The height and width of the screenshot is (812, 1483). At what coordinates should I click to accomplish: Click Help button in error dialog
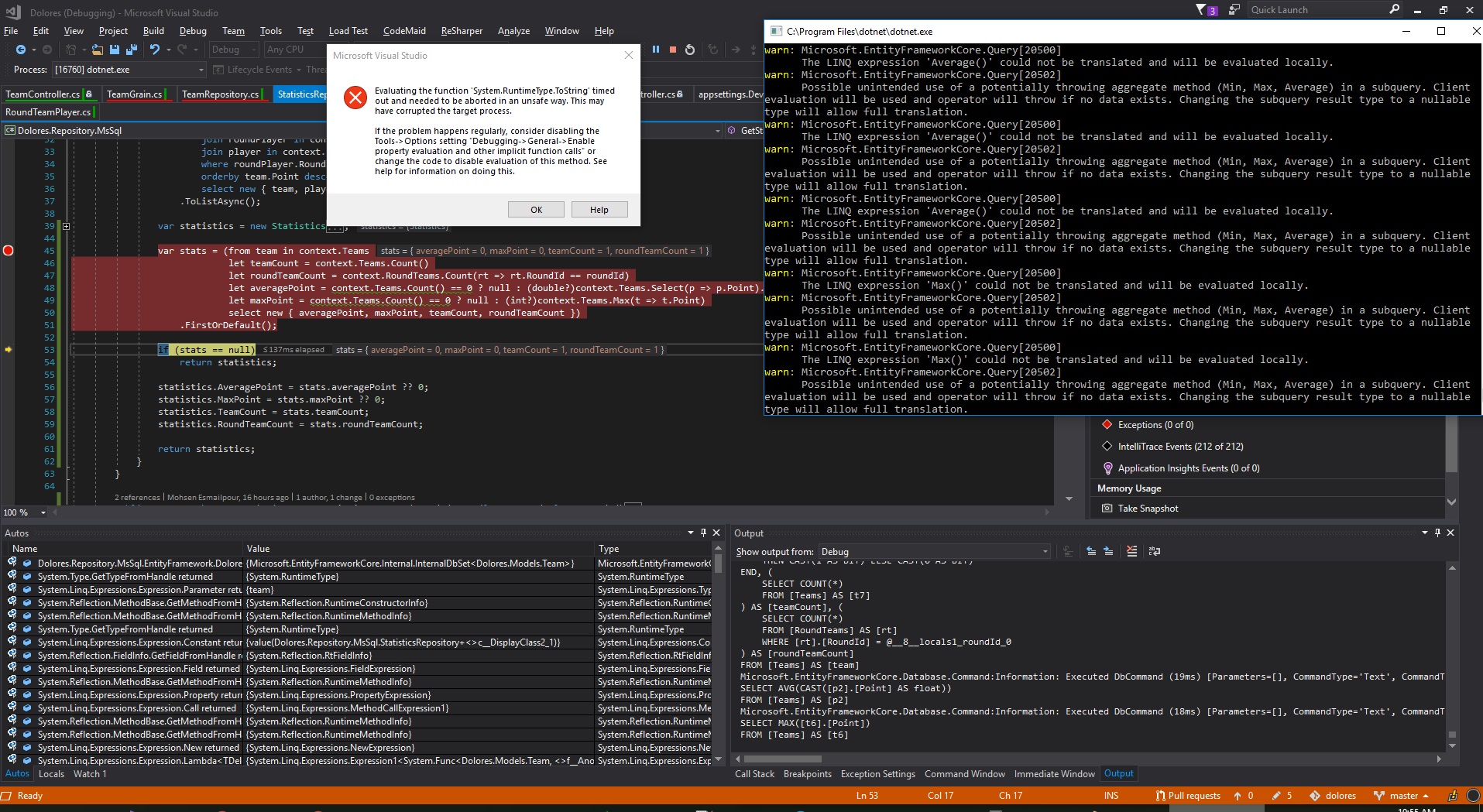pos(599,210)
